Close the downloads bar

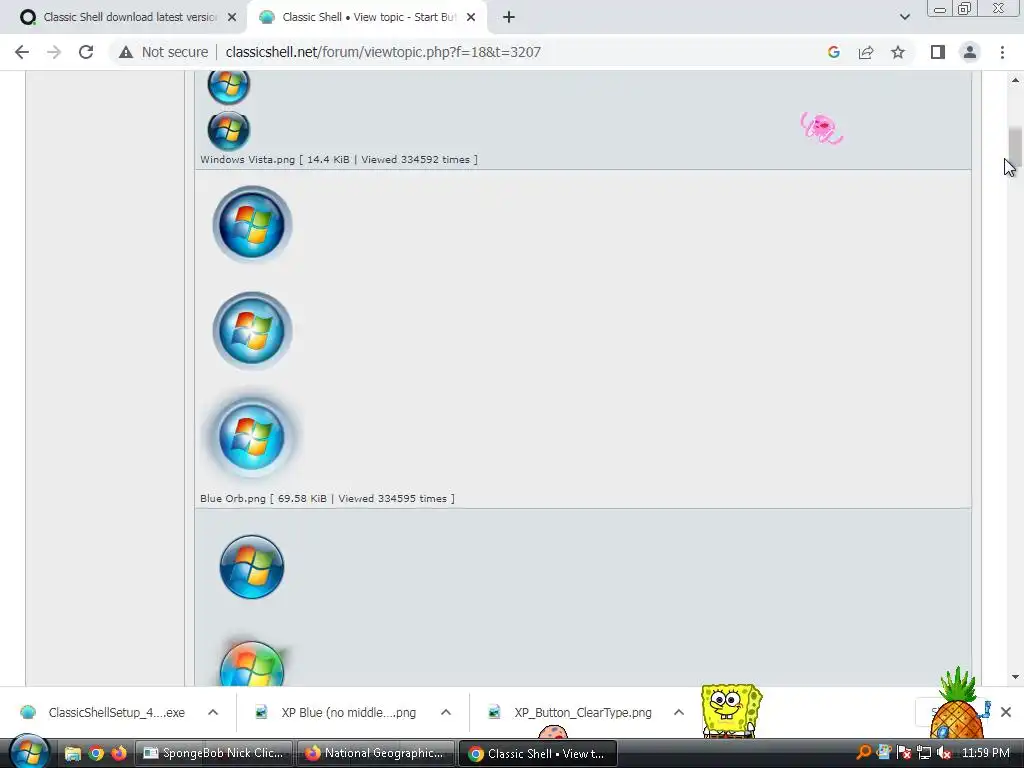(x=1006, y=712)
